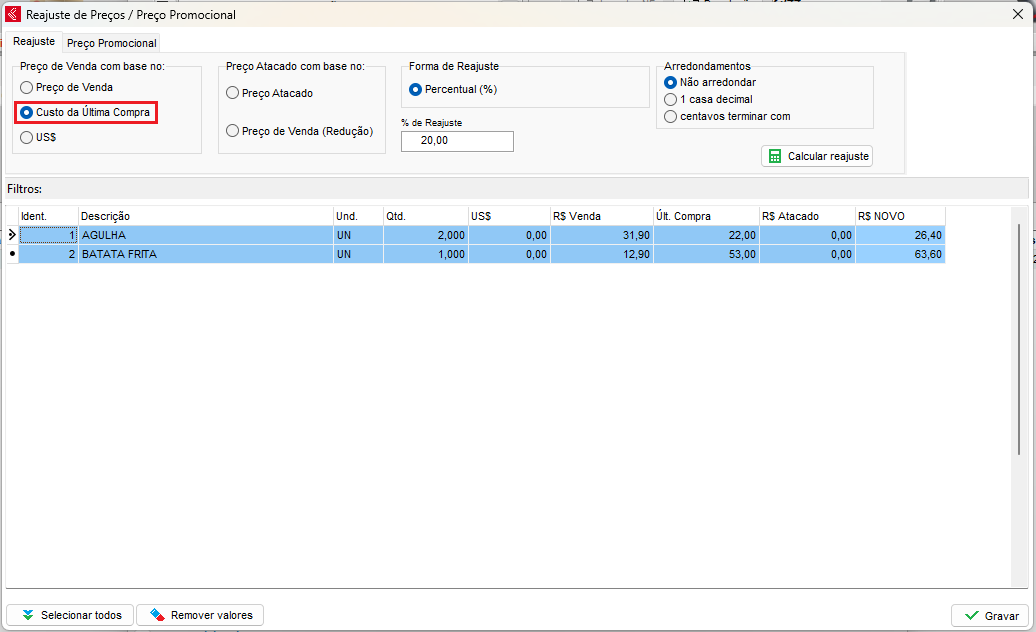Click the % de Reajuste input field
1036x632 pixels.
pos(457,142)
